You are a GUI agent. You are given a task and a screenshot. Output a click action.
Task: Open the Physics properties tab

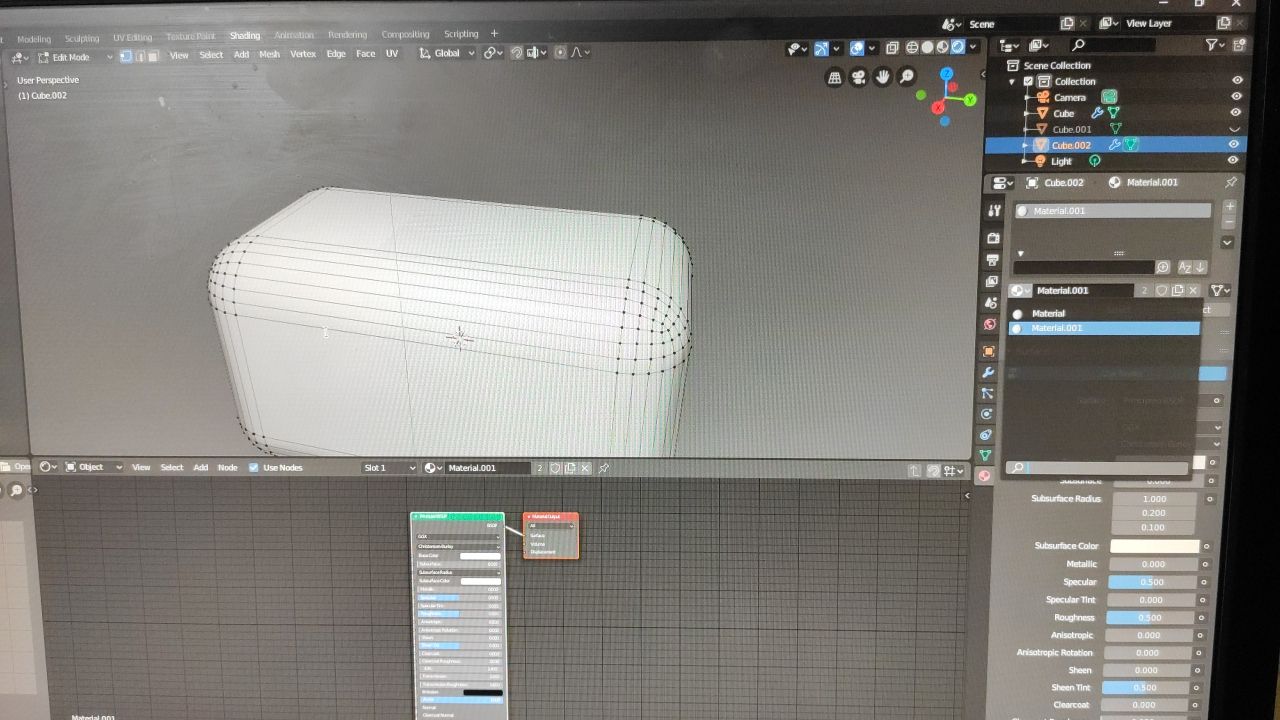point(987,414)
